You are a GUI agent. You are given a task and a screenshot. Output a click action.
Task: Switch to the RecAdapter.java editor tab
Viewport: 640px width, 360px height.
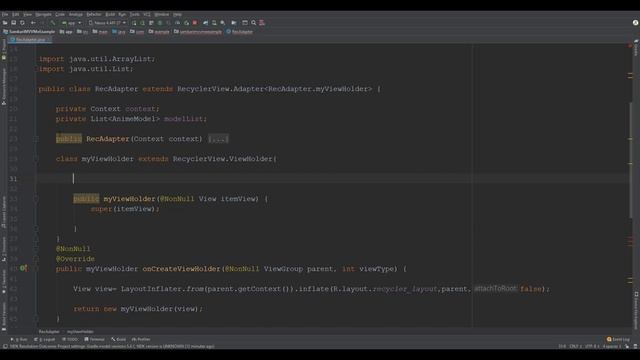point(30,40)
